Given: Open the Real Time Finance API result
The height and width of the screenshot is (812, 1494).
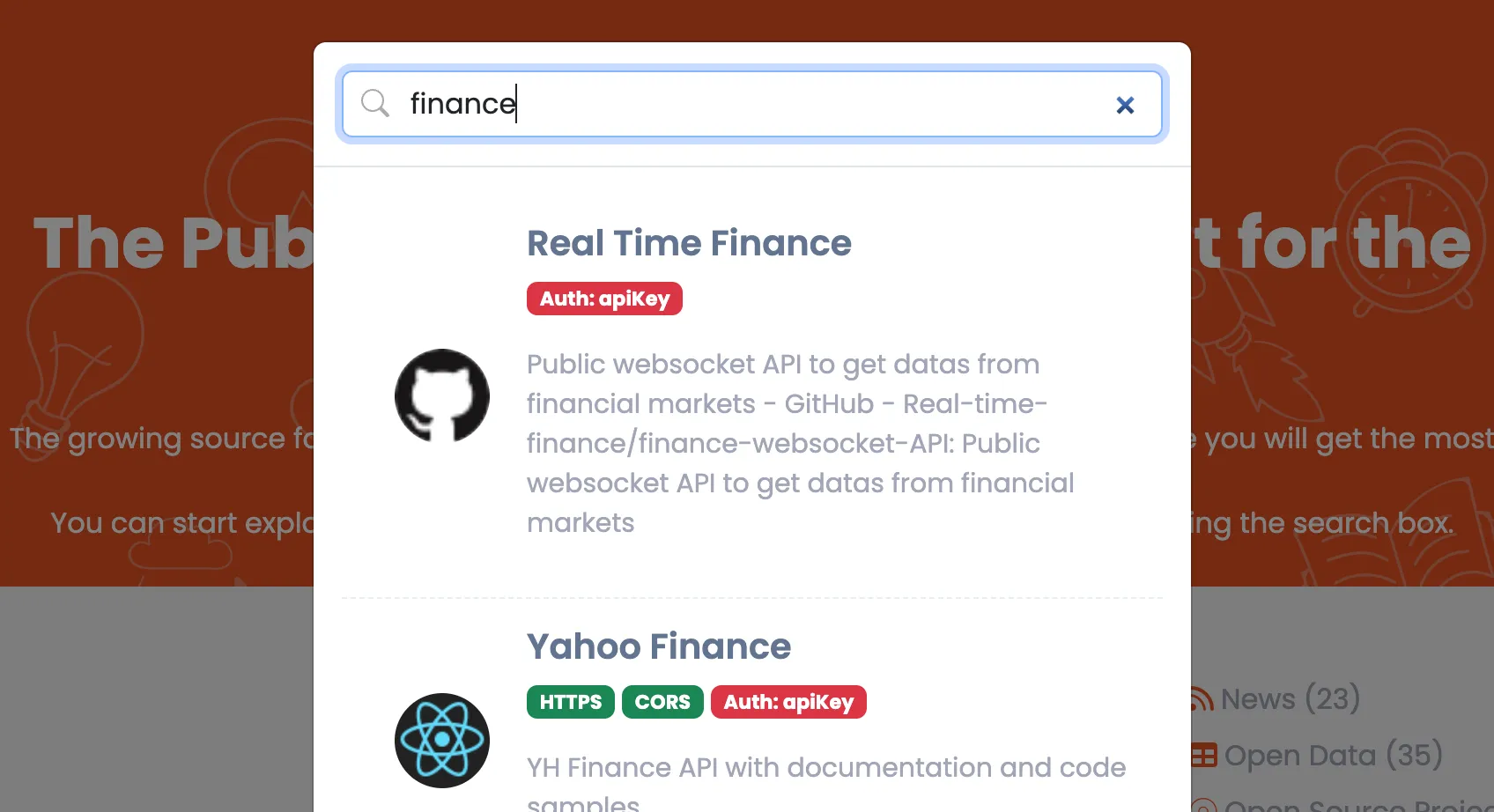Looking at the screenshot, I should 689,243.
